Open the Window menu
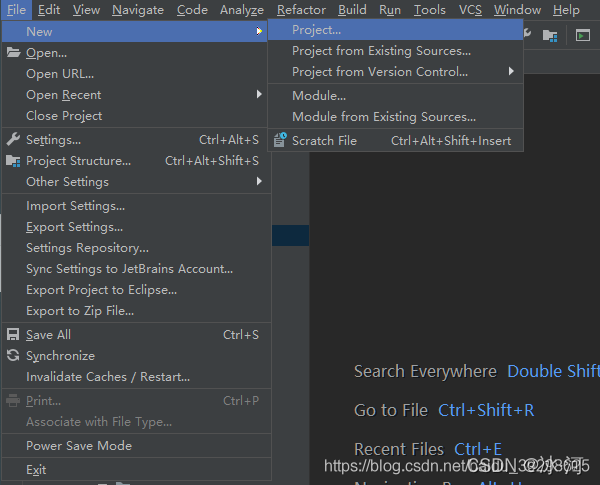 517,10
